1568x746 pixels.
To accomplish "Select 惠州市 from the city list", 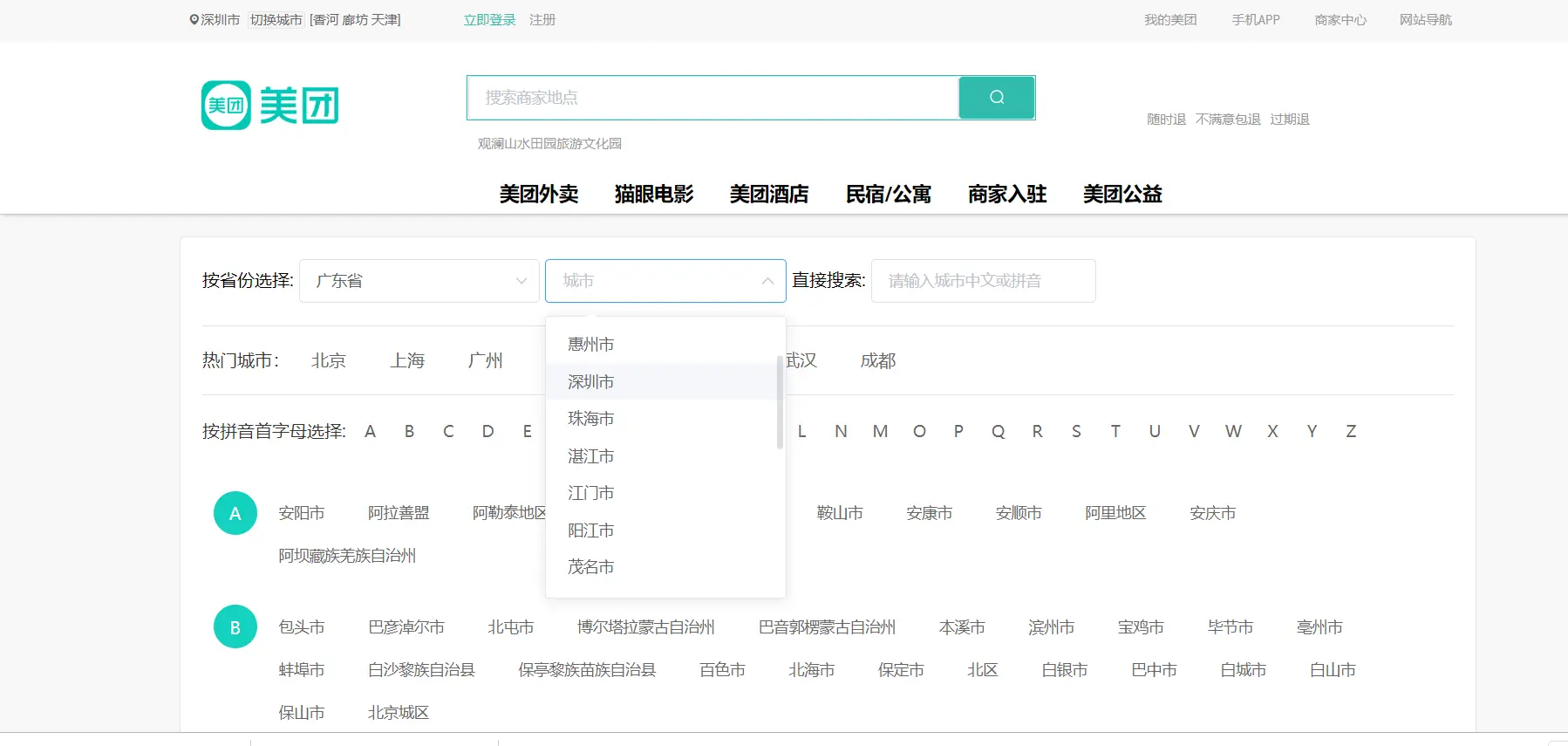I will coord(665,345).
